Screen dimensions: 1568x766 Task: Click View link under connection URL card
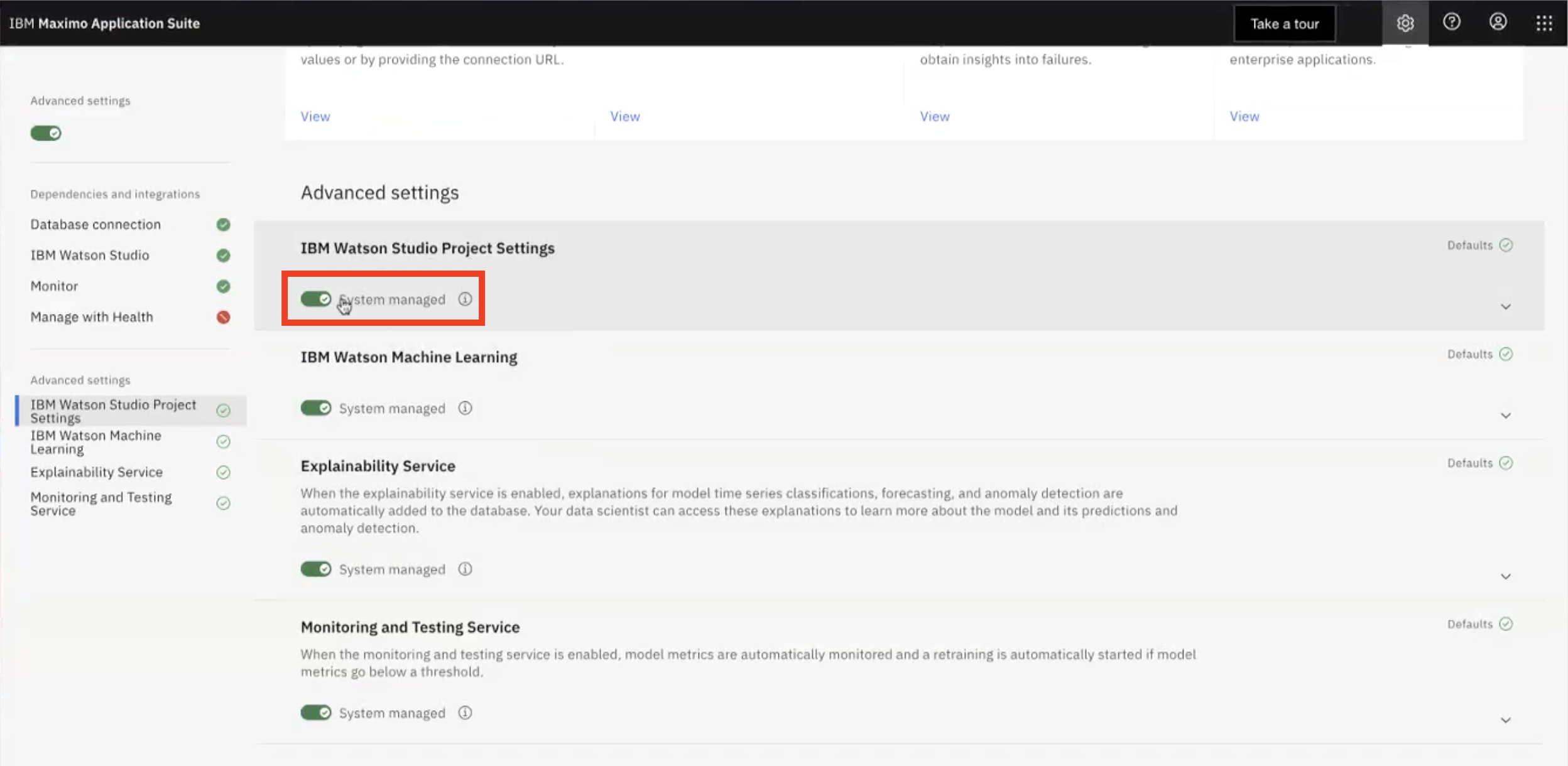[x=315, y=116]
